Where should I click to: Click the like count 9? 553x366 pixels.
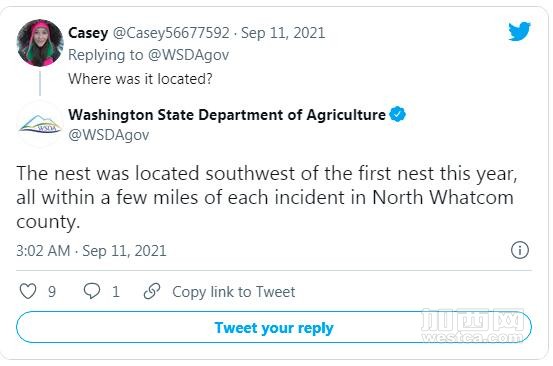[x=52, y=292]
